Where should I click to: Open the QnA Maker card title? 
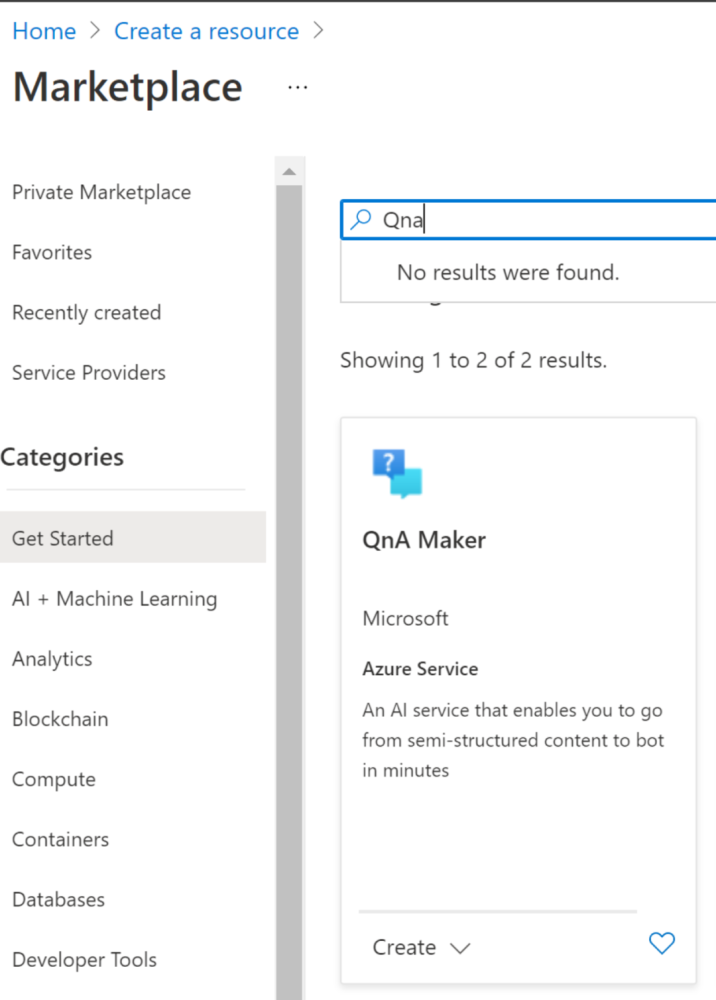[x=424, y=540]
